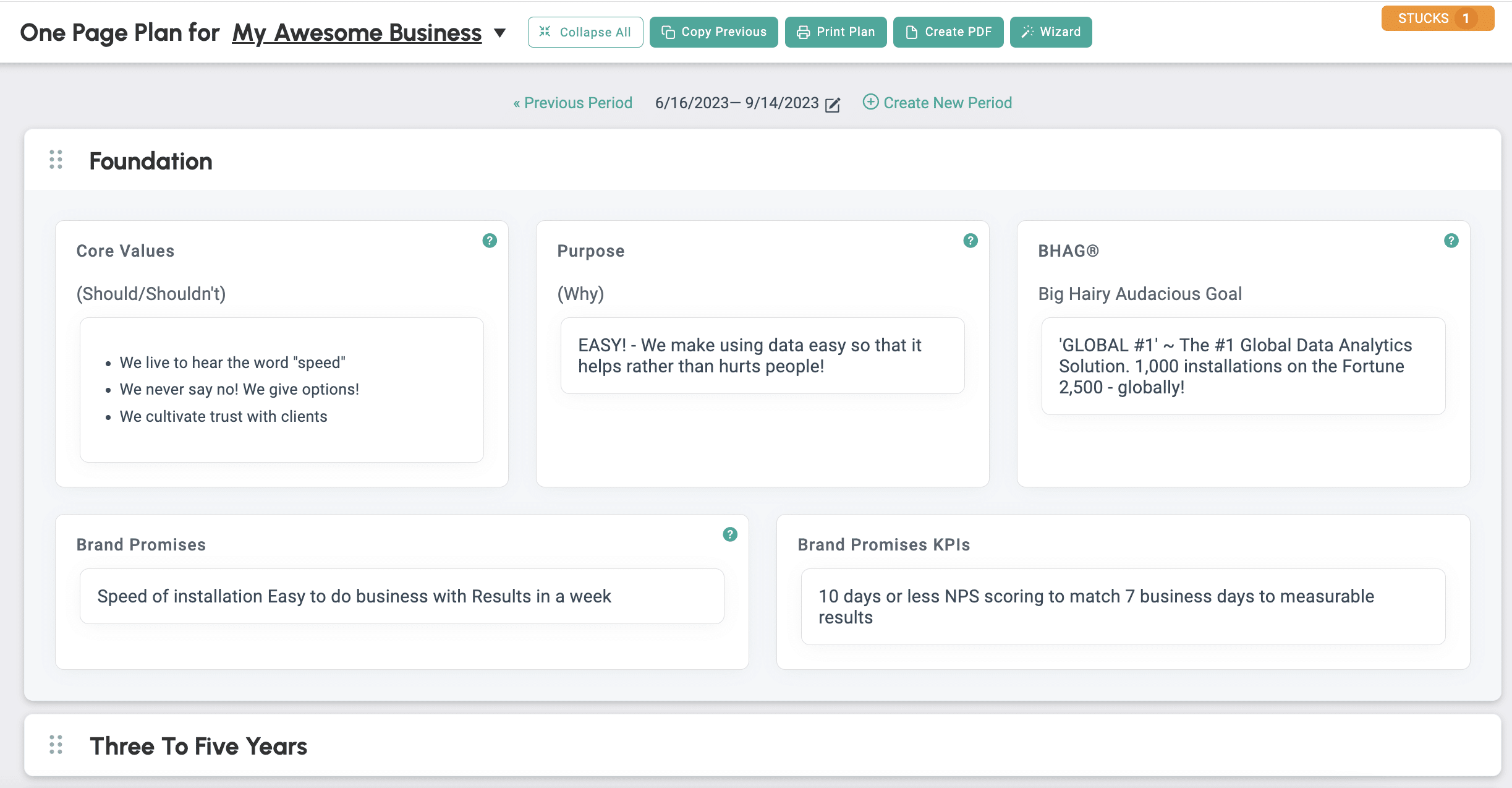Click the Brand Promises KPIs text field
1512x788 pixels.
point(1123,607)
